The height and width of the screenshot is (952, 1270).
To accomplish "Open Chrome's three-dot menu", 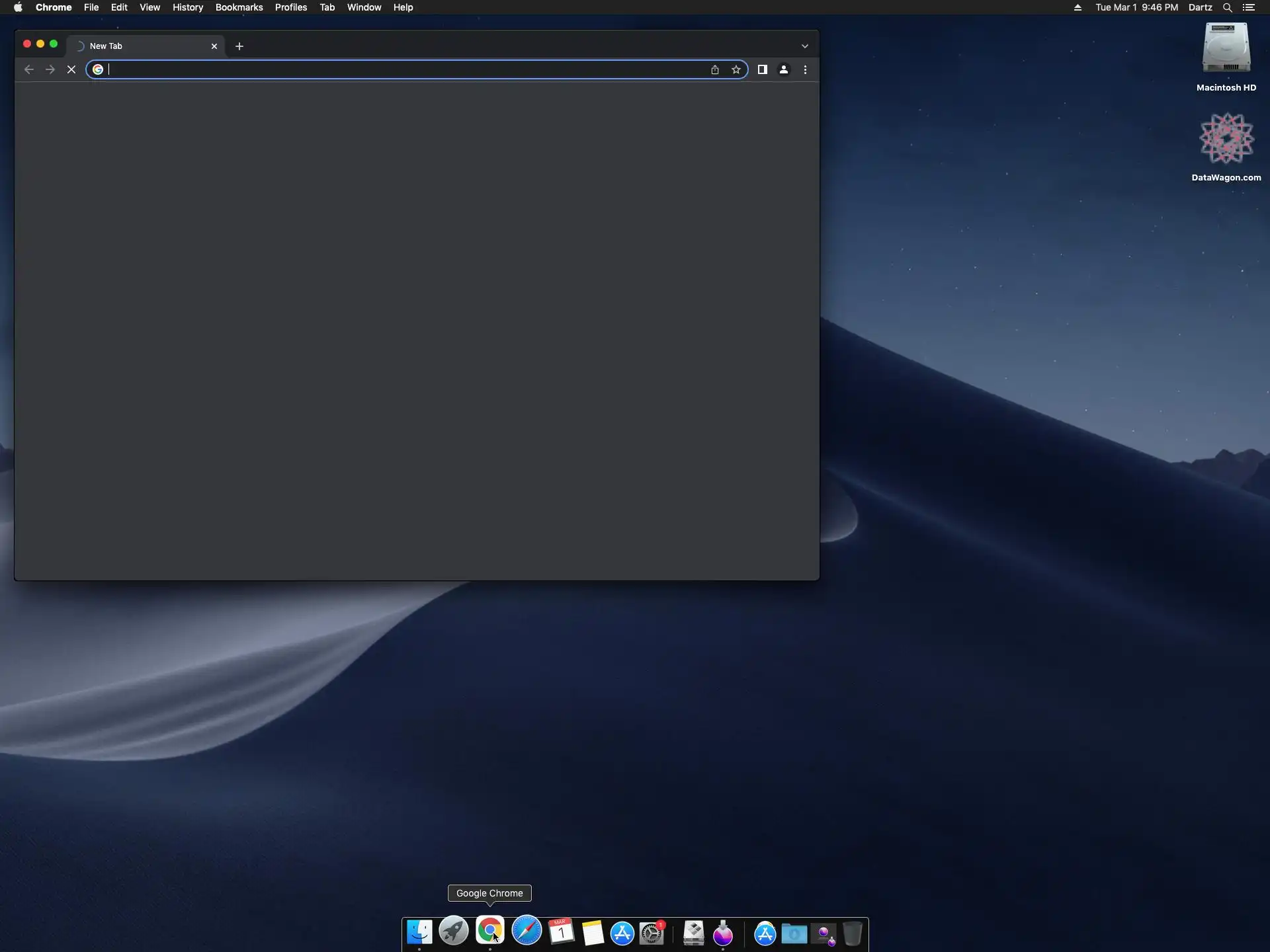I will click(x=805, y=69).
